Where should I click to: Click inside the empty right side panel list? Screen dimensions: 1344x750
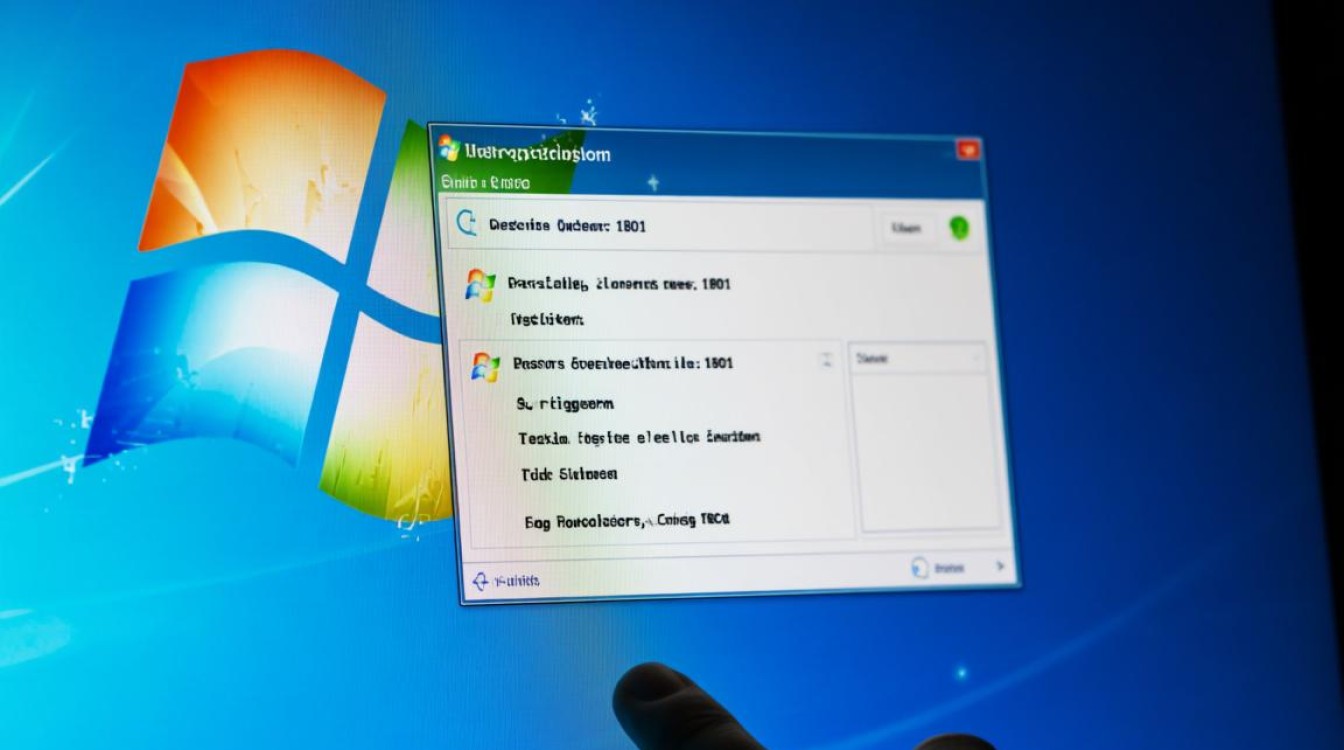point(929,453)
